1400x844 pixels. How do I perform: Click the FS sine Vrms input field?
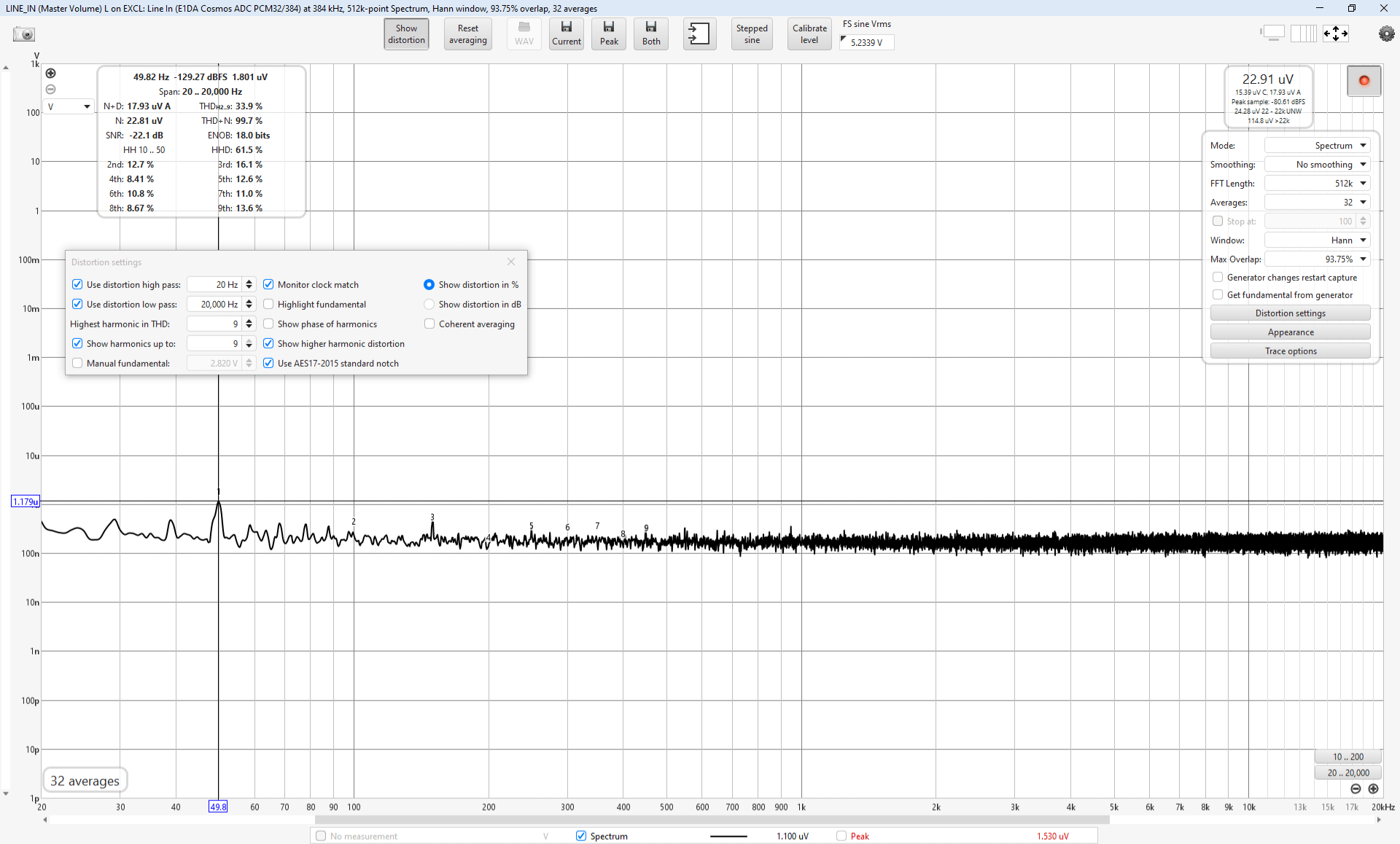(867, 42)
